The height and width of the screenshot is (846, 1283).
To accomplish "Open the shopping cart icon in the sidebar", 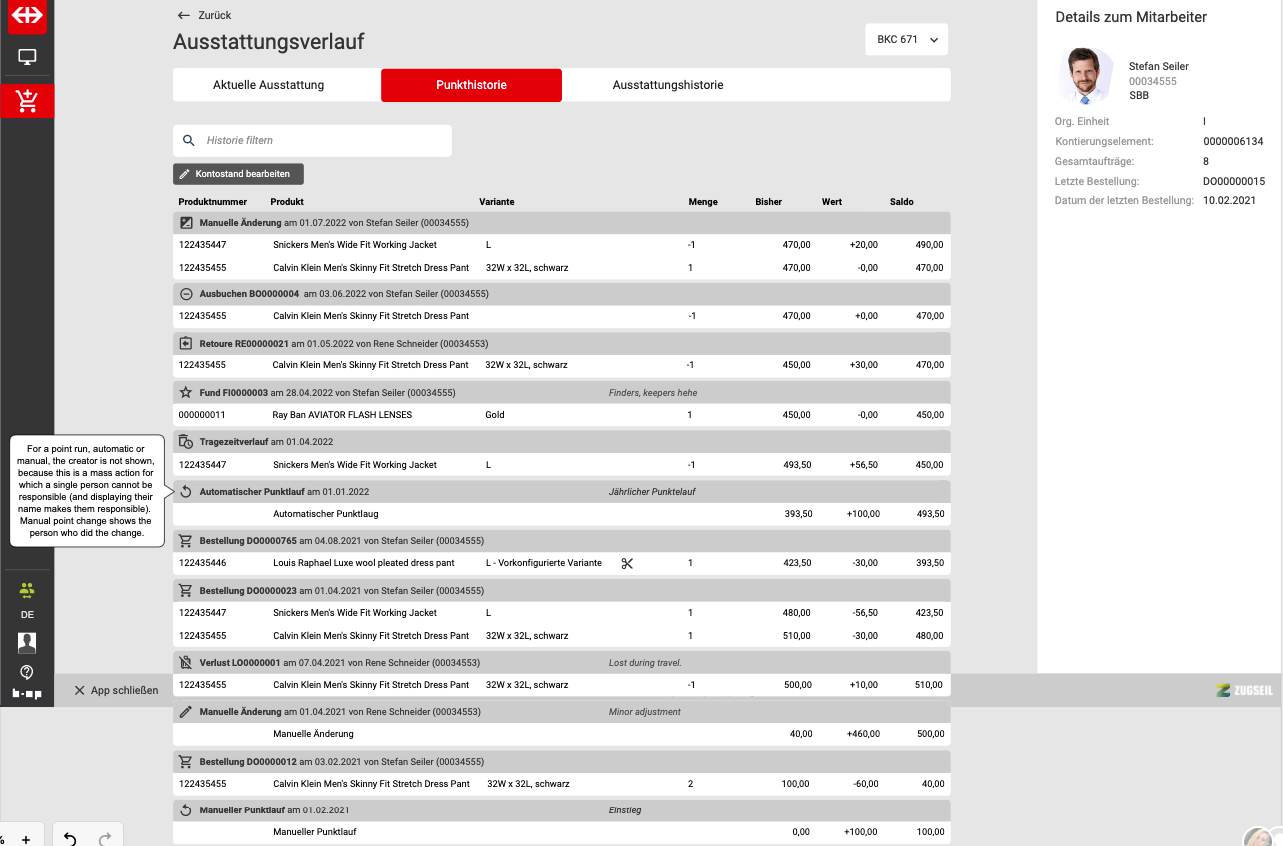I will (x=27, y=100).
